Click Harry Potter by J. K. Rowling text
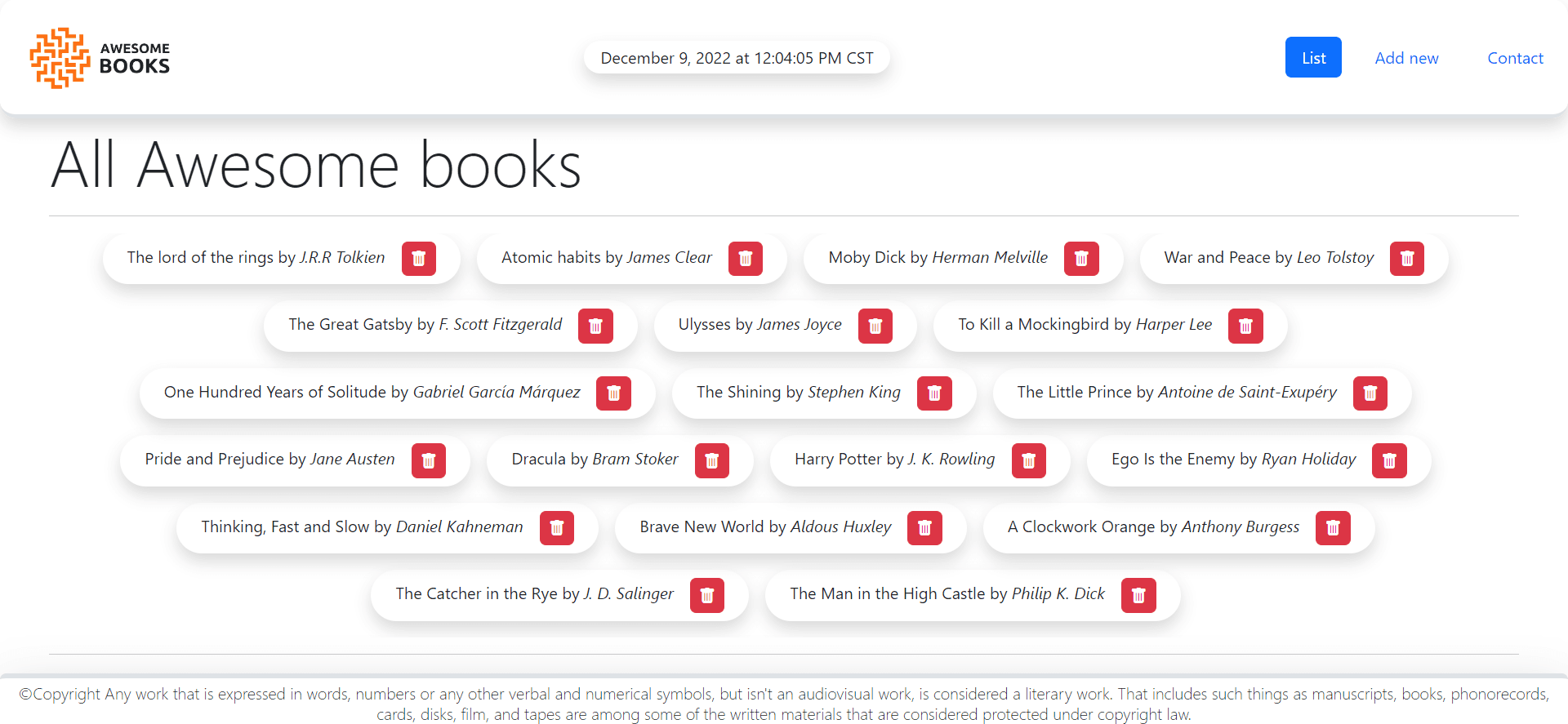The image size is (1568, 724). click(894, 459)
